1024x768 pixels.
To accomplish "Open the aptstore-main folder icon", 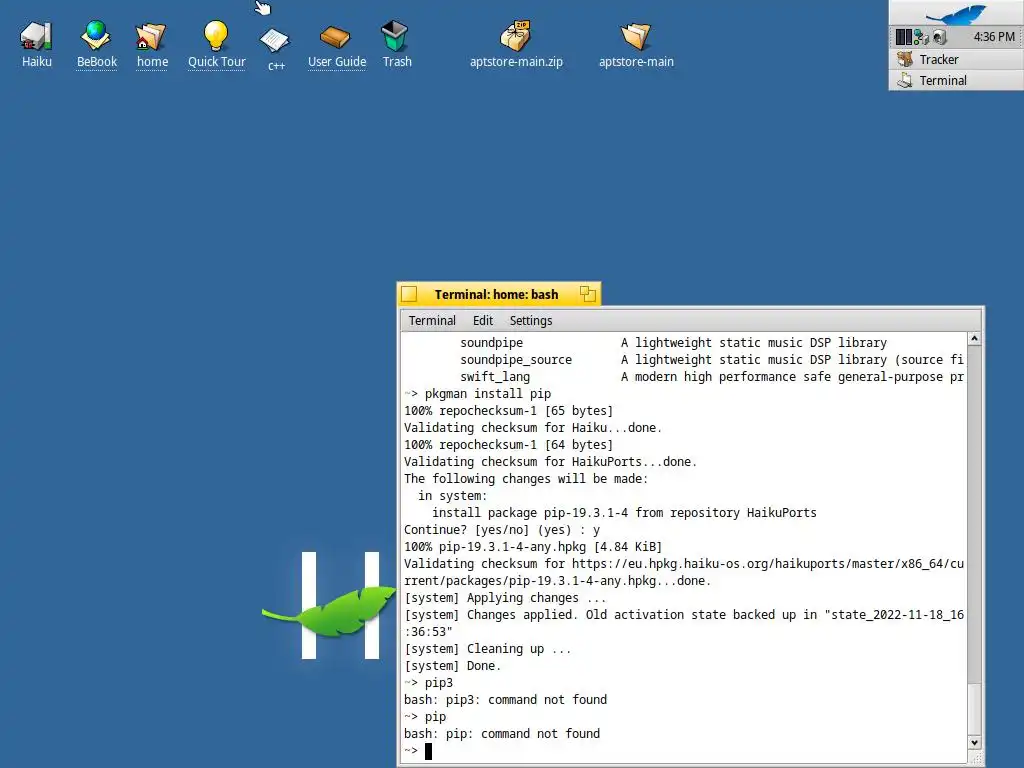I will pyautogui.click(x=635, y=37).
